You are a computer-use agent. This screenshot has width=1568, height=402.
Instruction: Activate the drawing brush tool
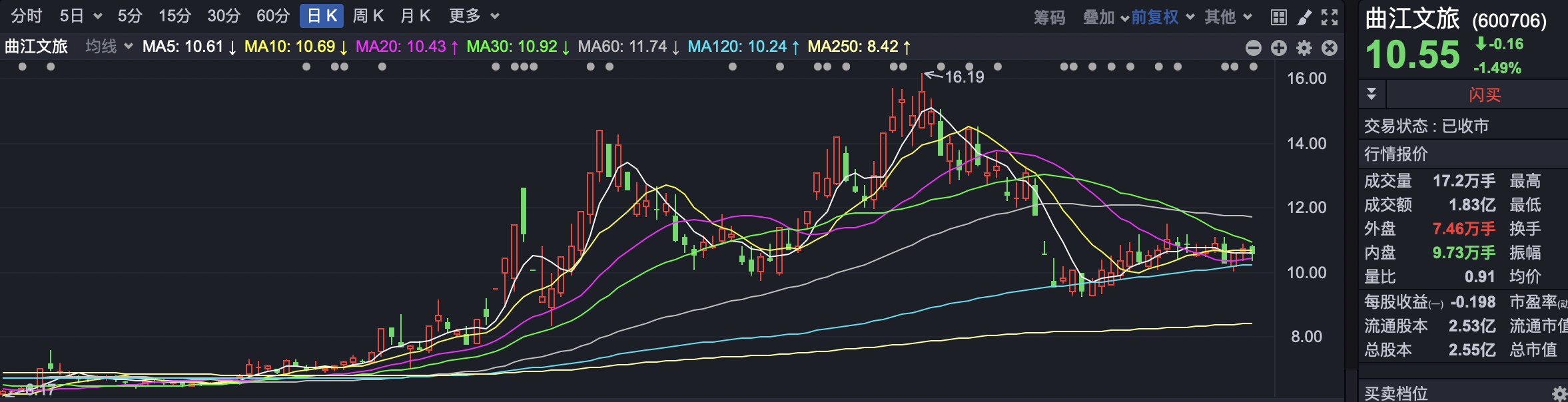click(1304, 17)
